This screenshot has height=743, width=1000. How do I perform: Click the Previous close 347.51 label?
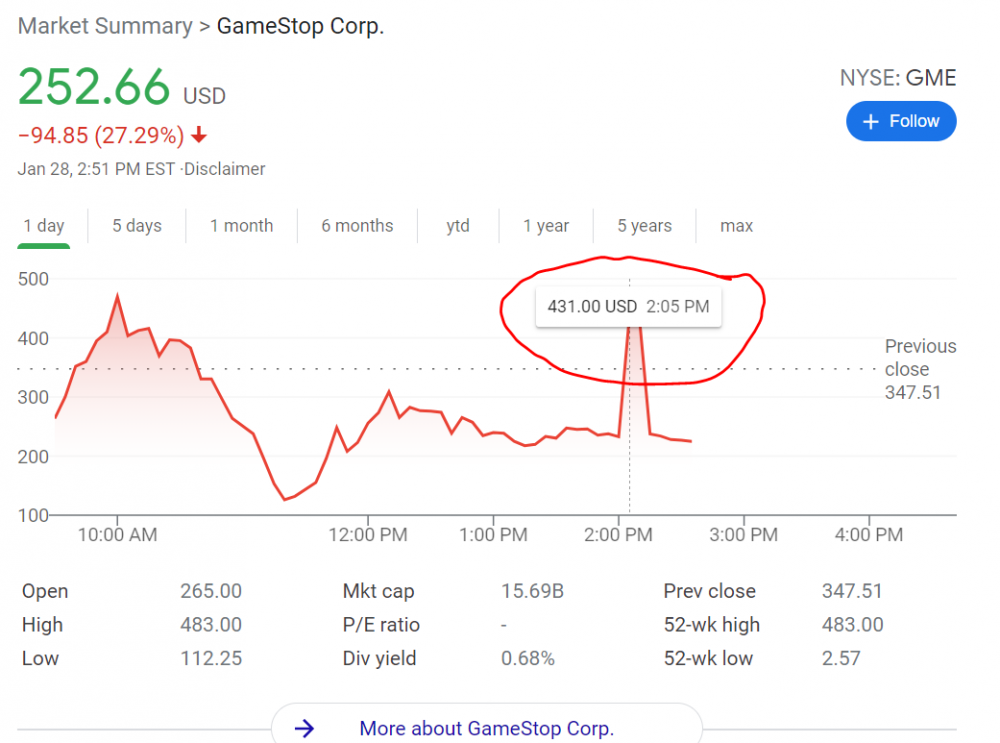coord(920,369)
